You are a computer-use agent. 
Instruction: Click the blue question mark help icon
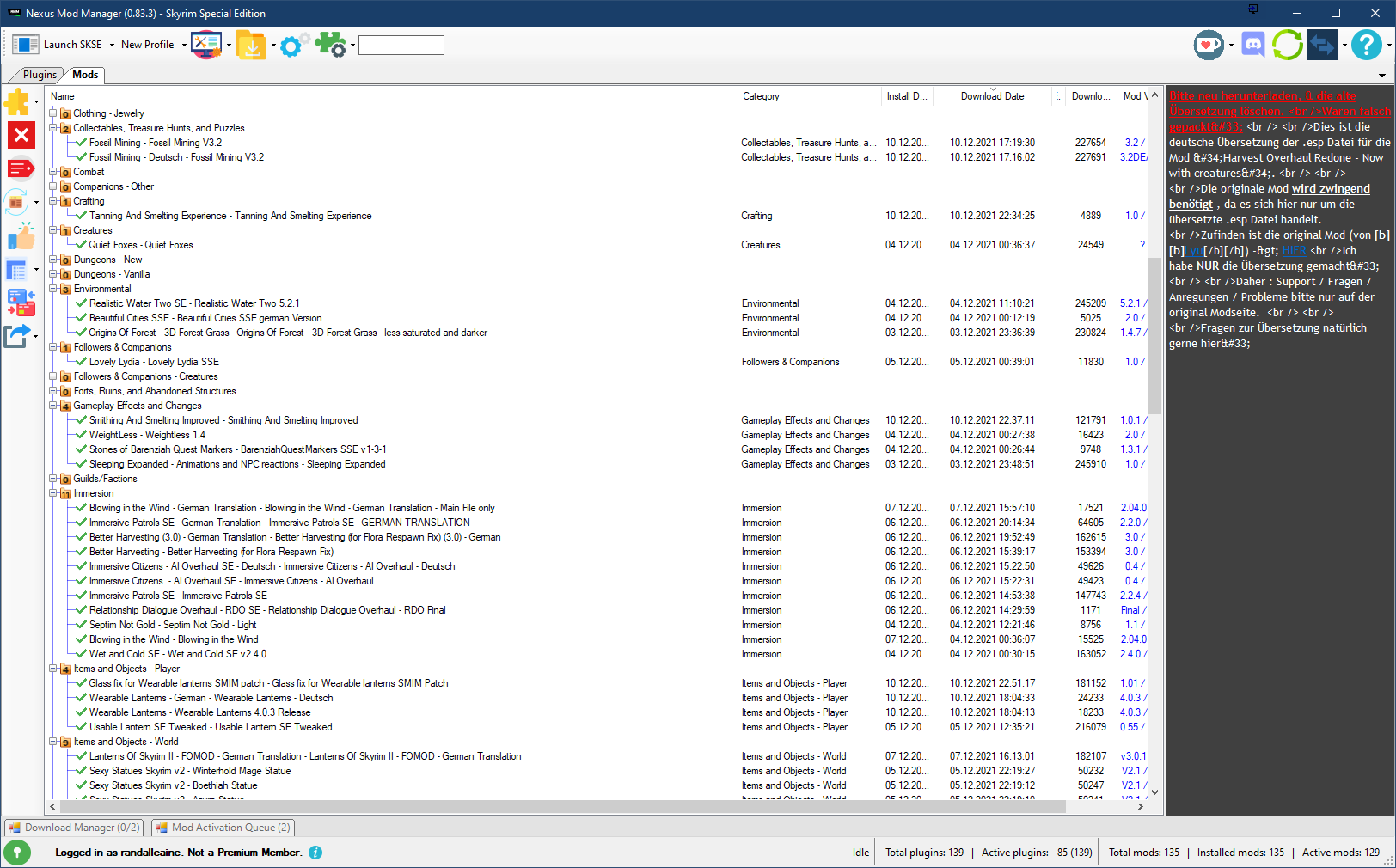(1365, 45)
